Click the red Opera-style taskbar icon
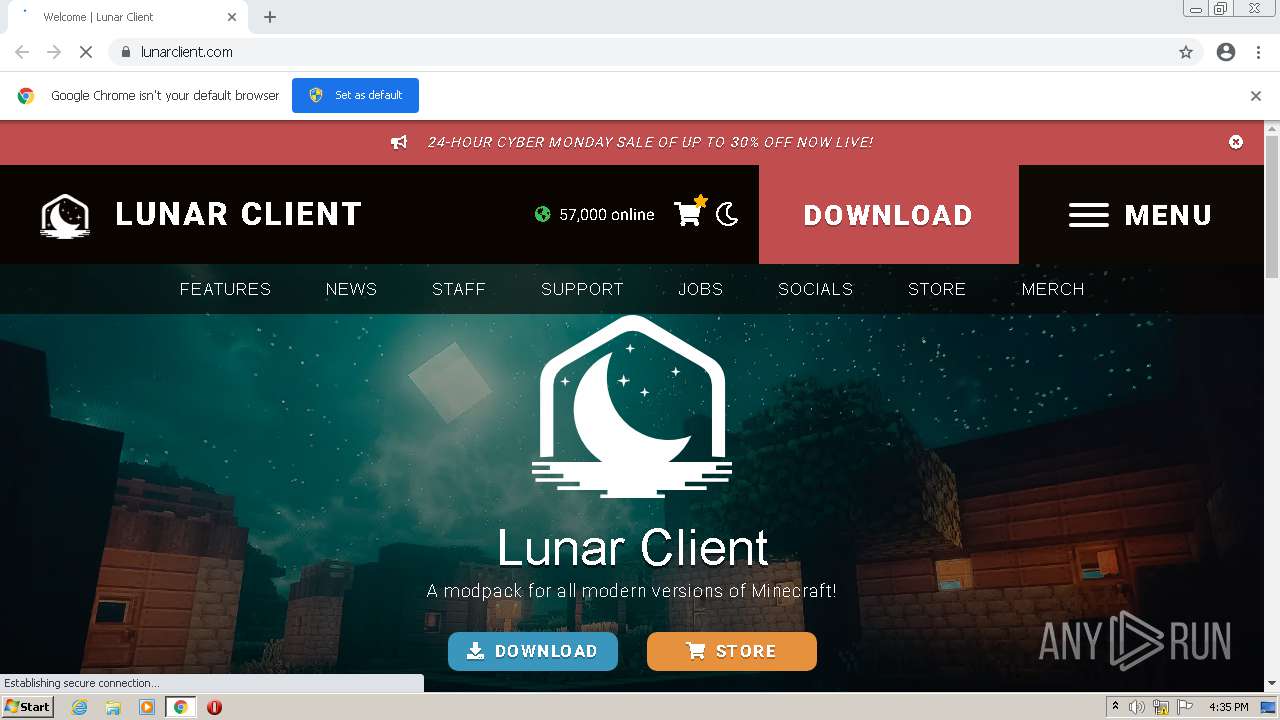Viewport: 1280px width, 720px height. pyautogui.click(x=214, y=707)
